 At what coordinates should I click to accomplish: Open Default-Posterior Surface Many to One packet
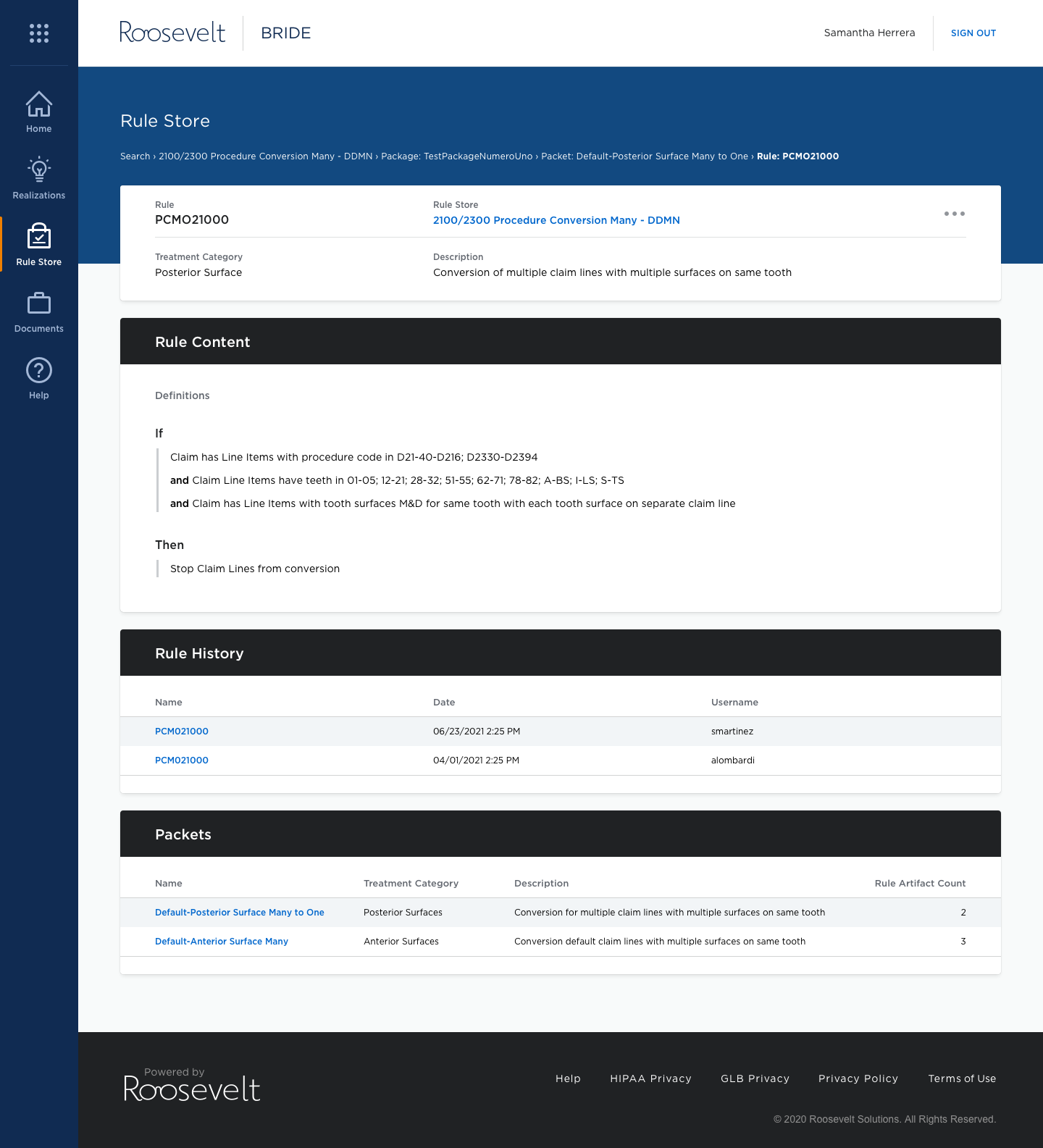(x=239, y=913)
